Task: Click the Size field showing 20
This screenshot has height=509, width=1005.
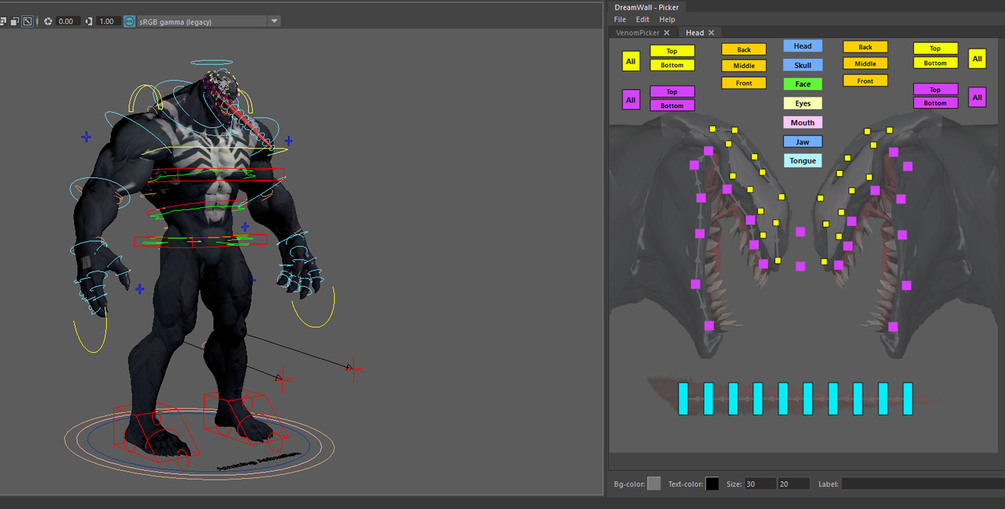Action: point(793,484)
